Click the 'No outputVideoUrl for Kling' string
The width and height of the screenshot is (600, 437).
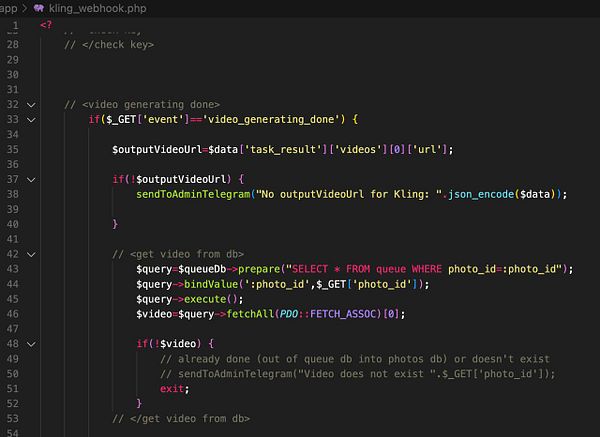coord(349,194)
